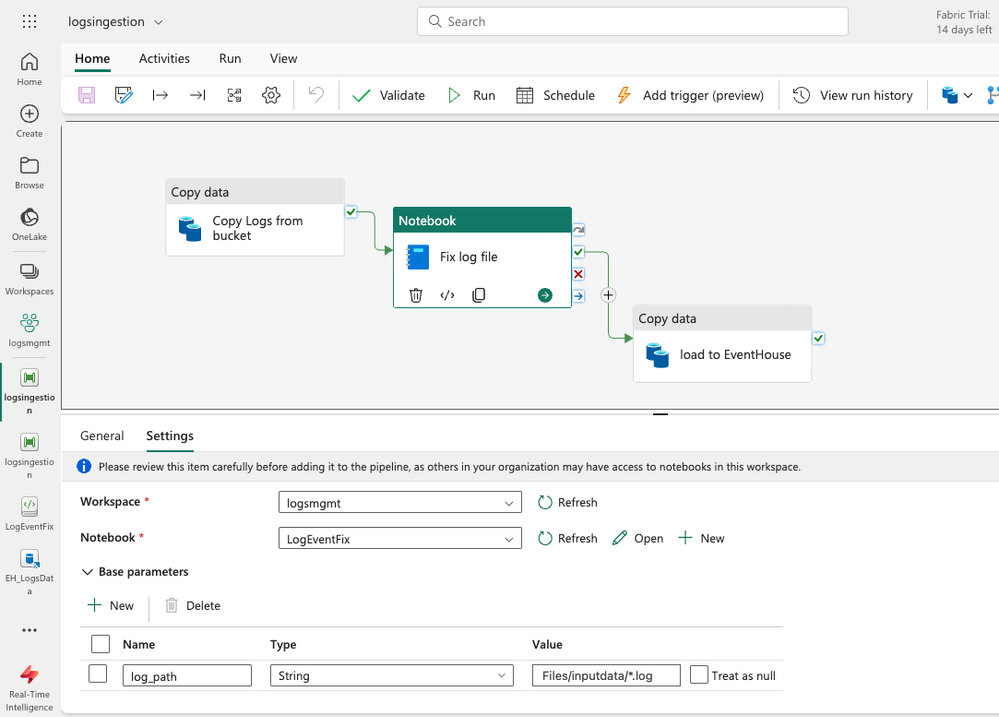Click the Save pipeline icon
Viewport: 999px width, 717px height.
click(x=87, y=95)
